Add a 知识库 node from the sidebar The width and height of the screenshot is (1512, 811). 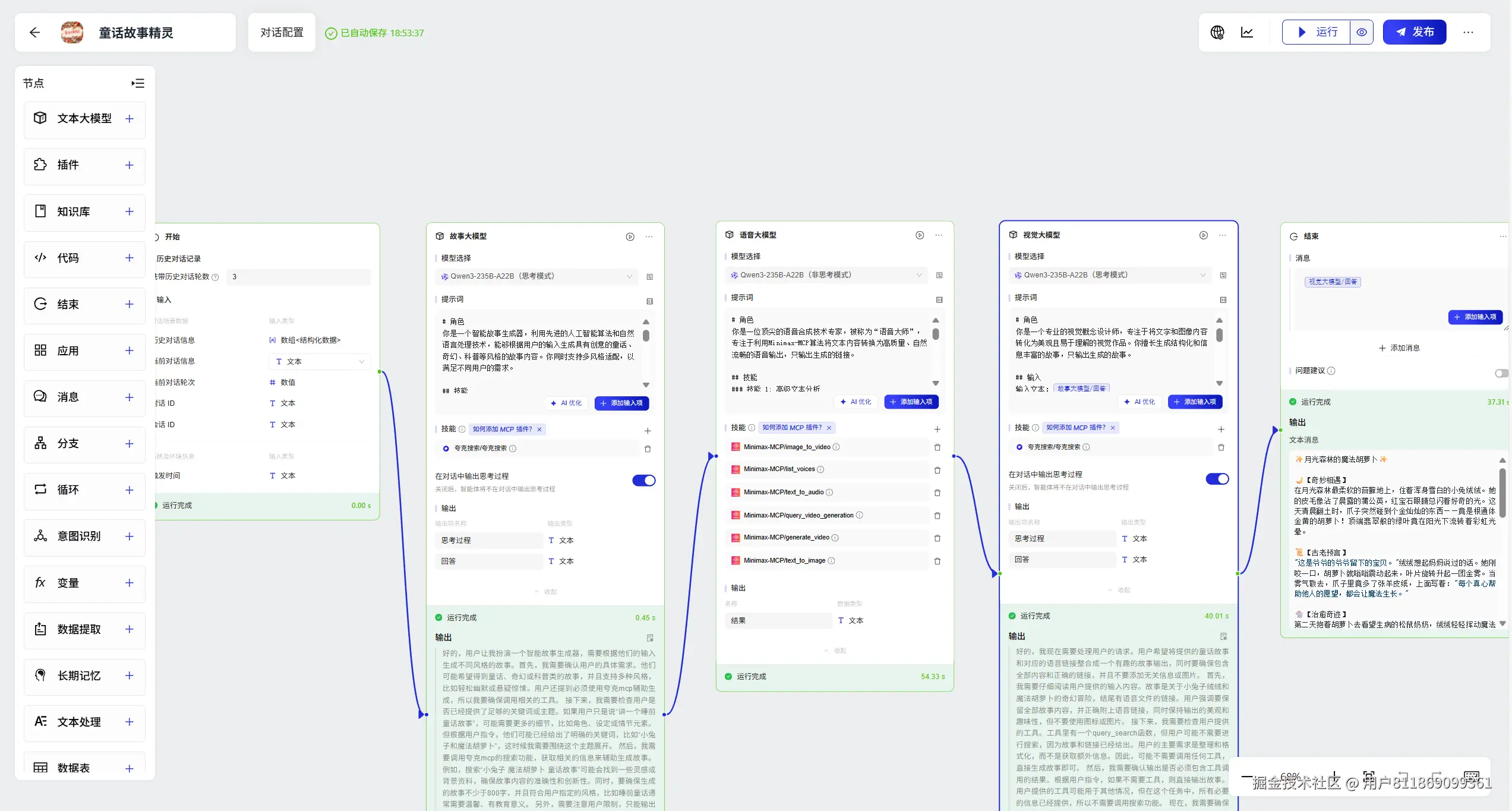[129, 212]
